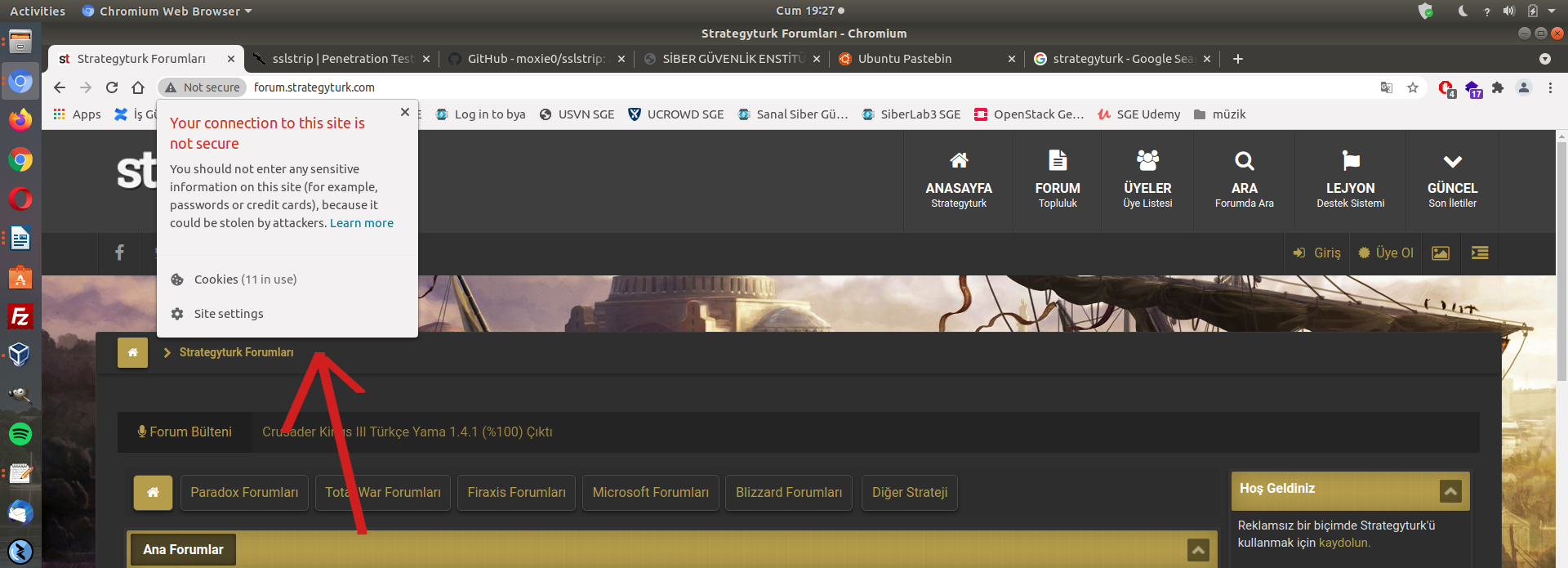Open the Chromium three-dot menu
The image size is (1568, 568).
pyautogui.click(x=1550, y=87)
